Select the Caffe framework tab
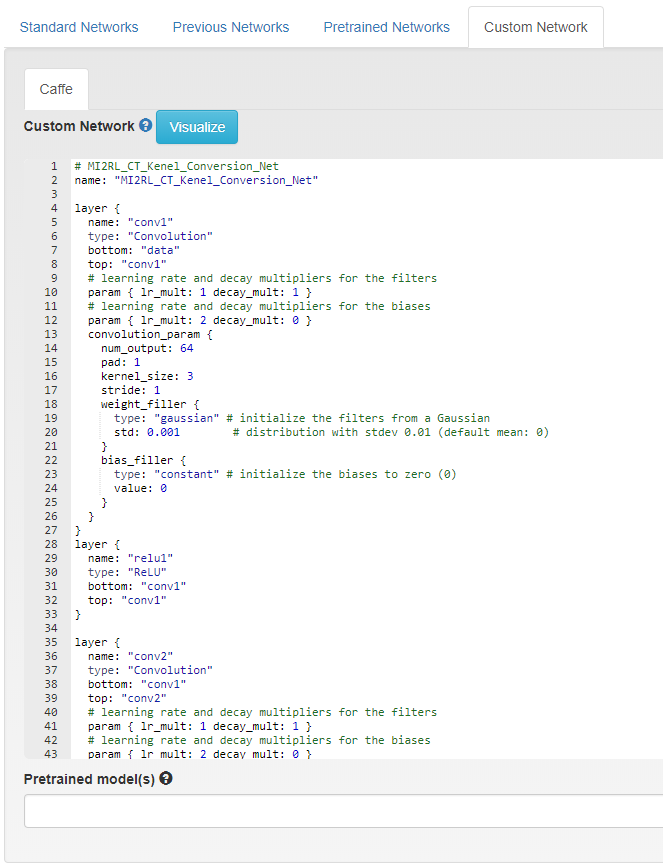The height and width of the screenshot is (867, 663). 56,89
